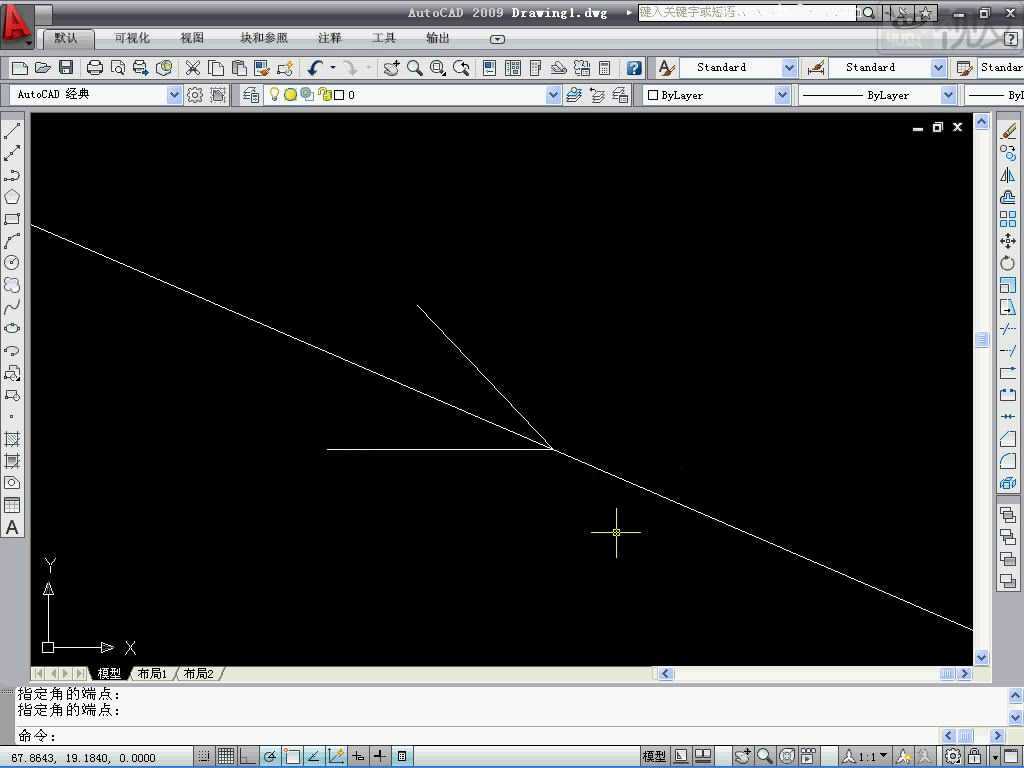Select the Ellipse draw tool
1024x768 pixels.
[12, 328]
